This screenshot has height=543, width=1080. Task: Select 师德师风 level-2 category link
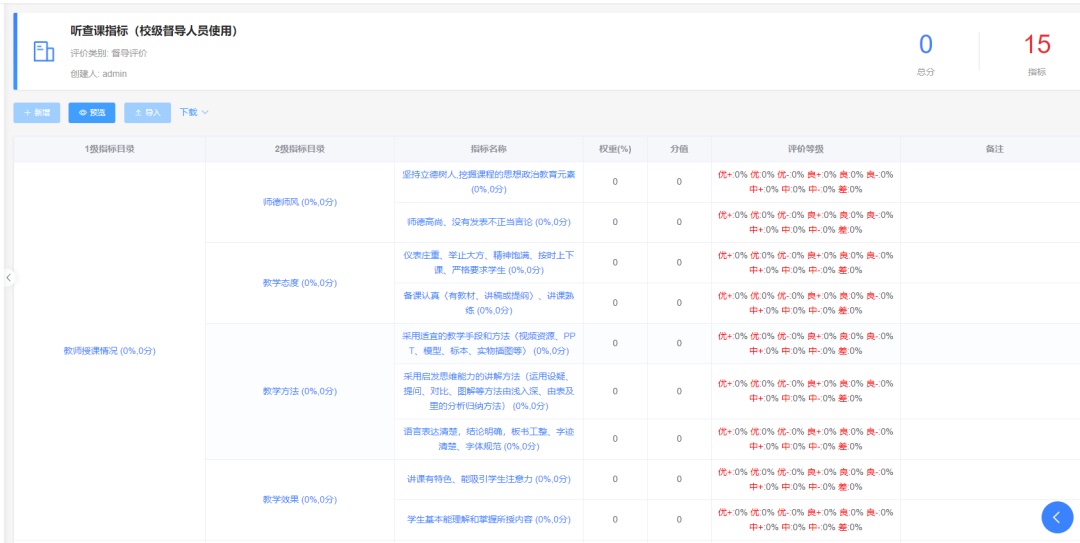[299, 202]
